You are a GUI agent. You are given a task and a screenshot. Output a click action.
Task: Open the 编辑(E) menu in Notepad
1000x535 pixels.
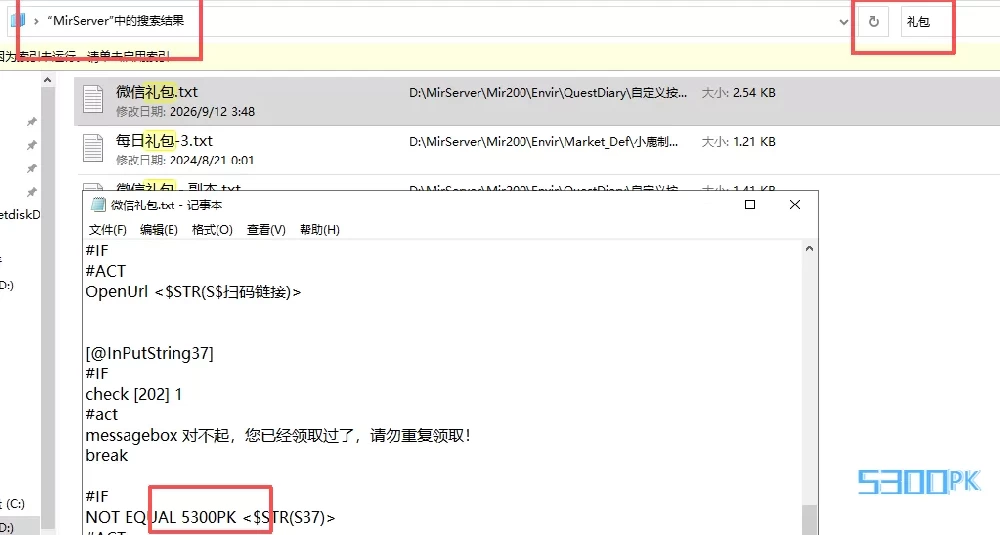coord(159,230)
